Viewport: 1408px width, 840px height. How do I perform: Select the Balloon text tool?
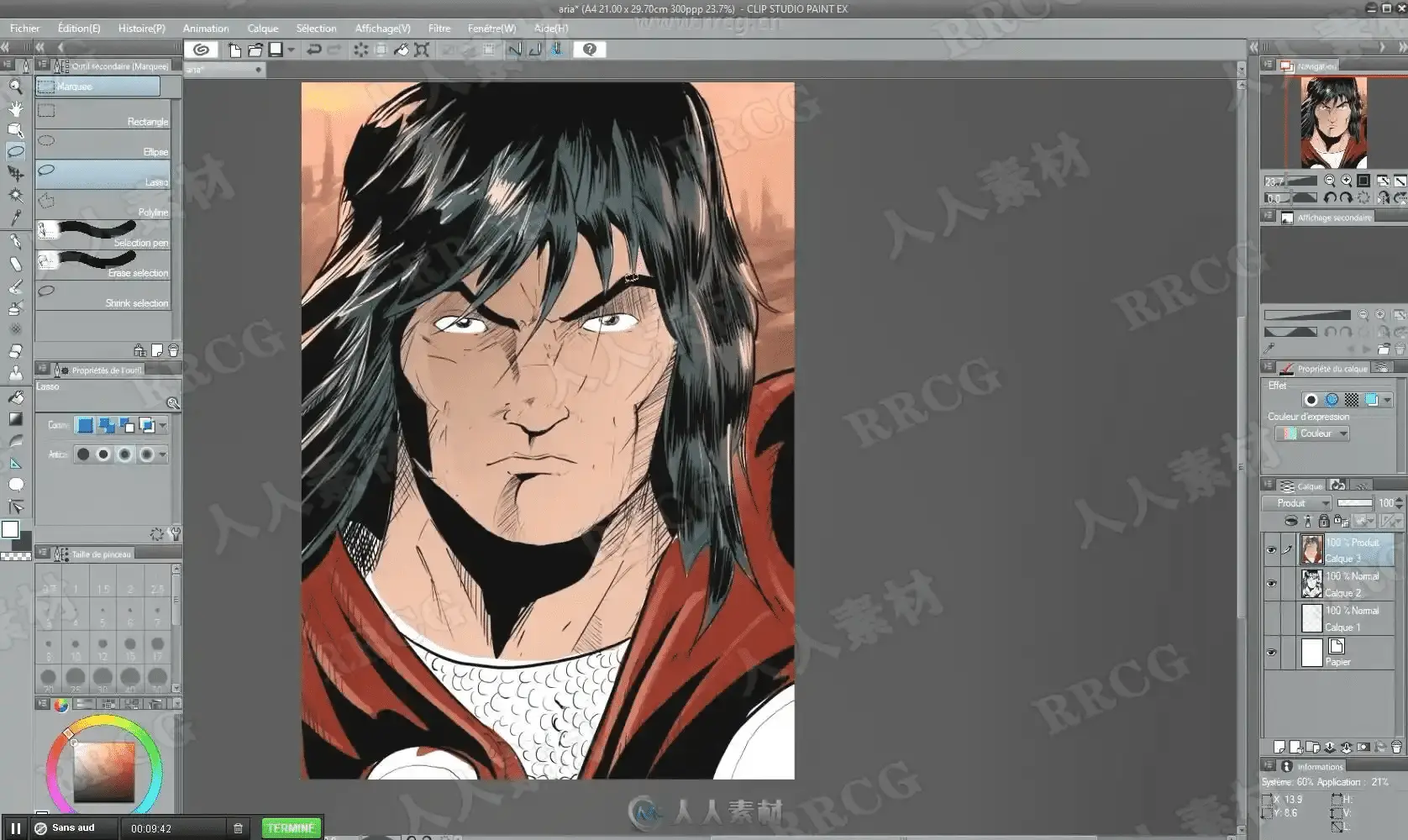15,485
